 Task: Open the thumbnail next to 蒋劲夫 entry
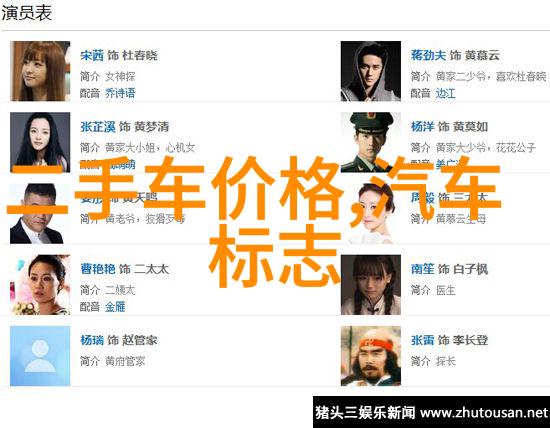click(x=371, y=71)
